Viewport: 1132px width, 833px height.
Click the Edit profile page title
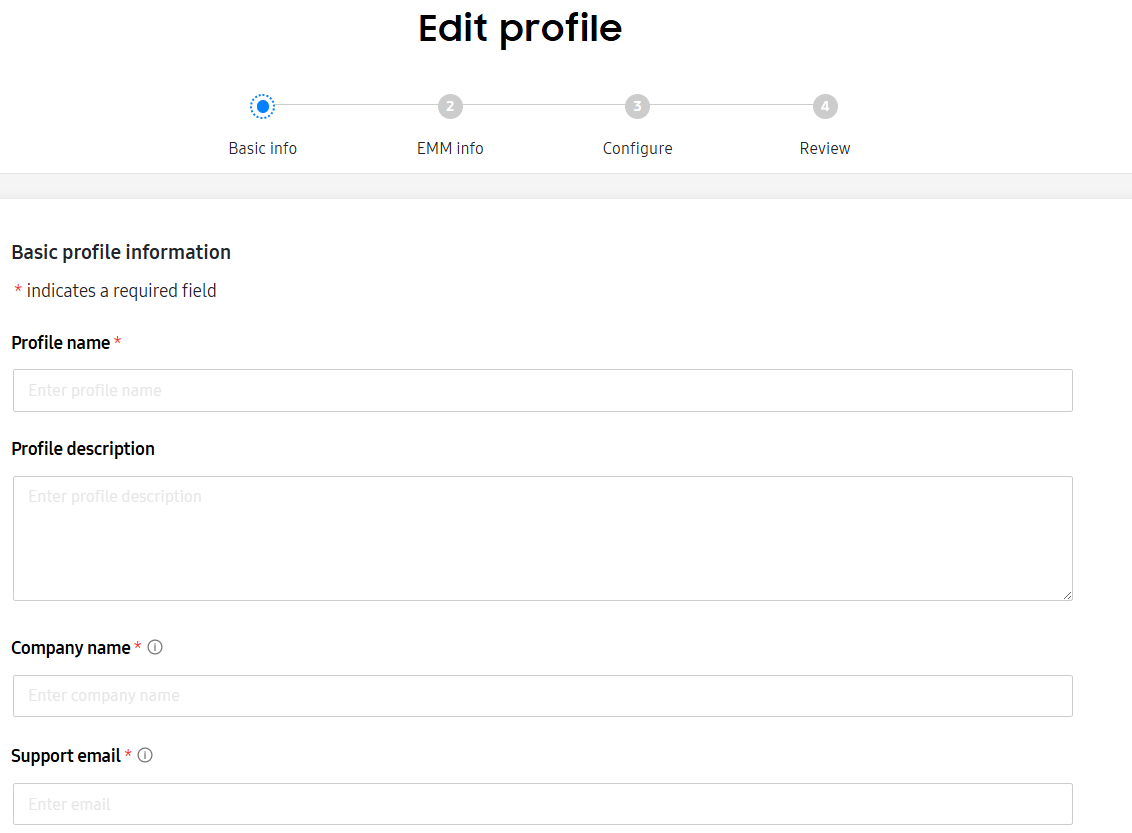pos(519,28)
